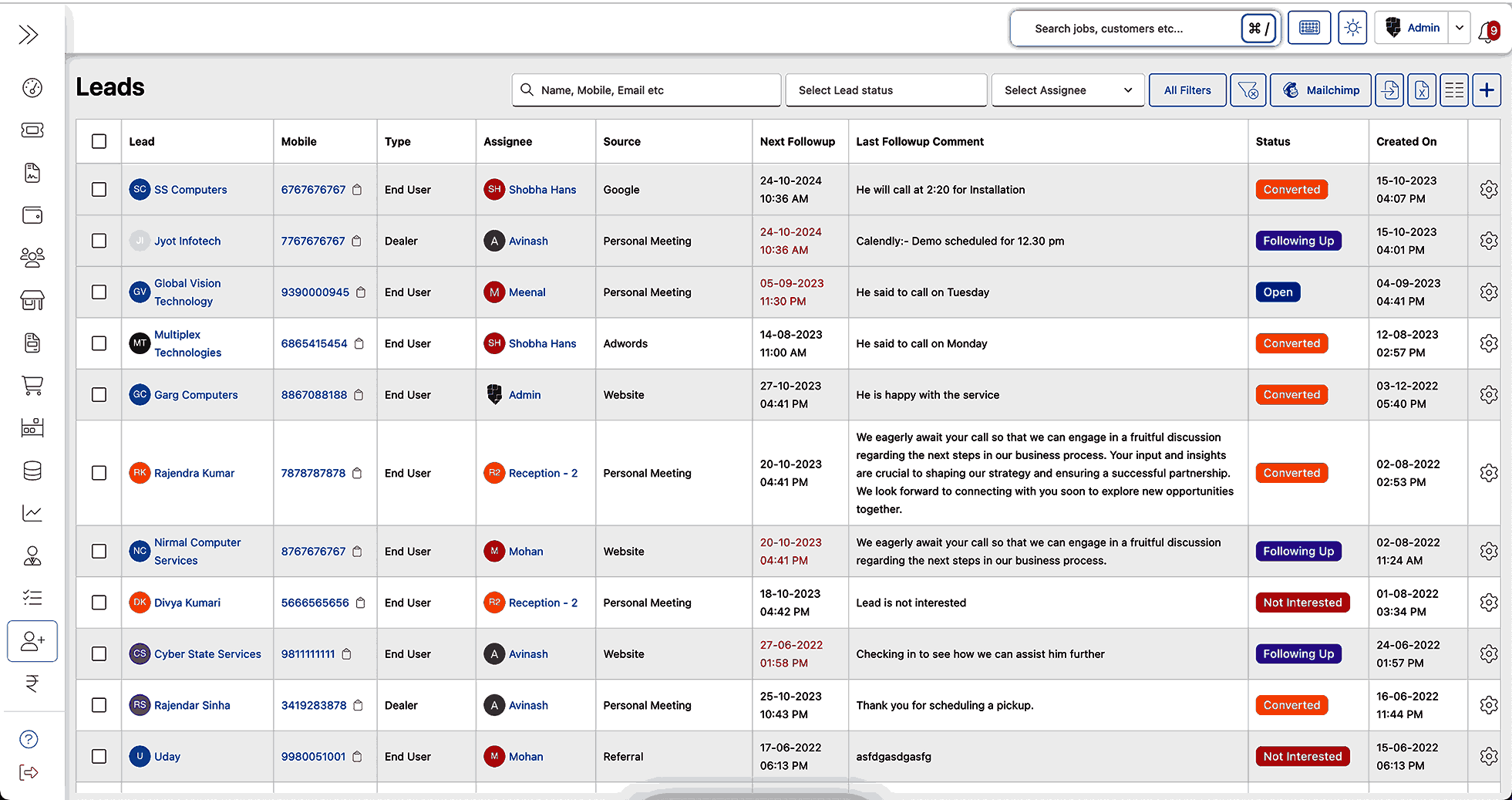Open the customers group icon in sidebar

(x=32, y=257)
